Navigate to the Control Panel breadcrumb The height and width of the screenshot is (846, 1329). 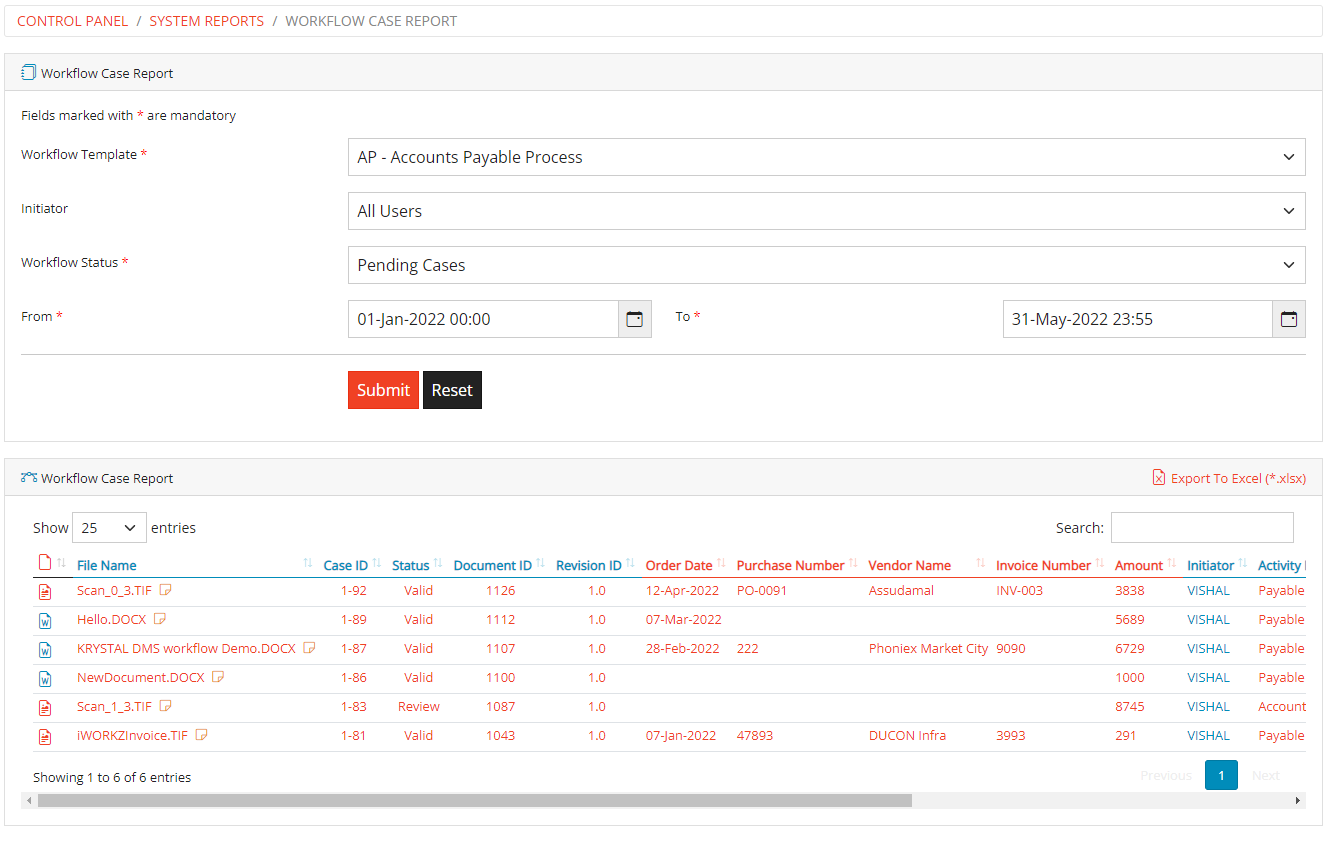[72, 20]
